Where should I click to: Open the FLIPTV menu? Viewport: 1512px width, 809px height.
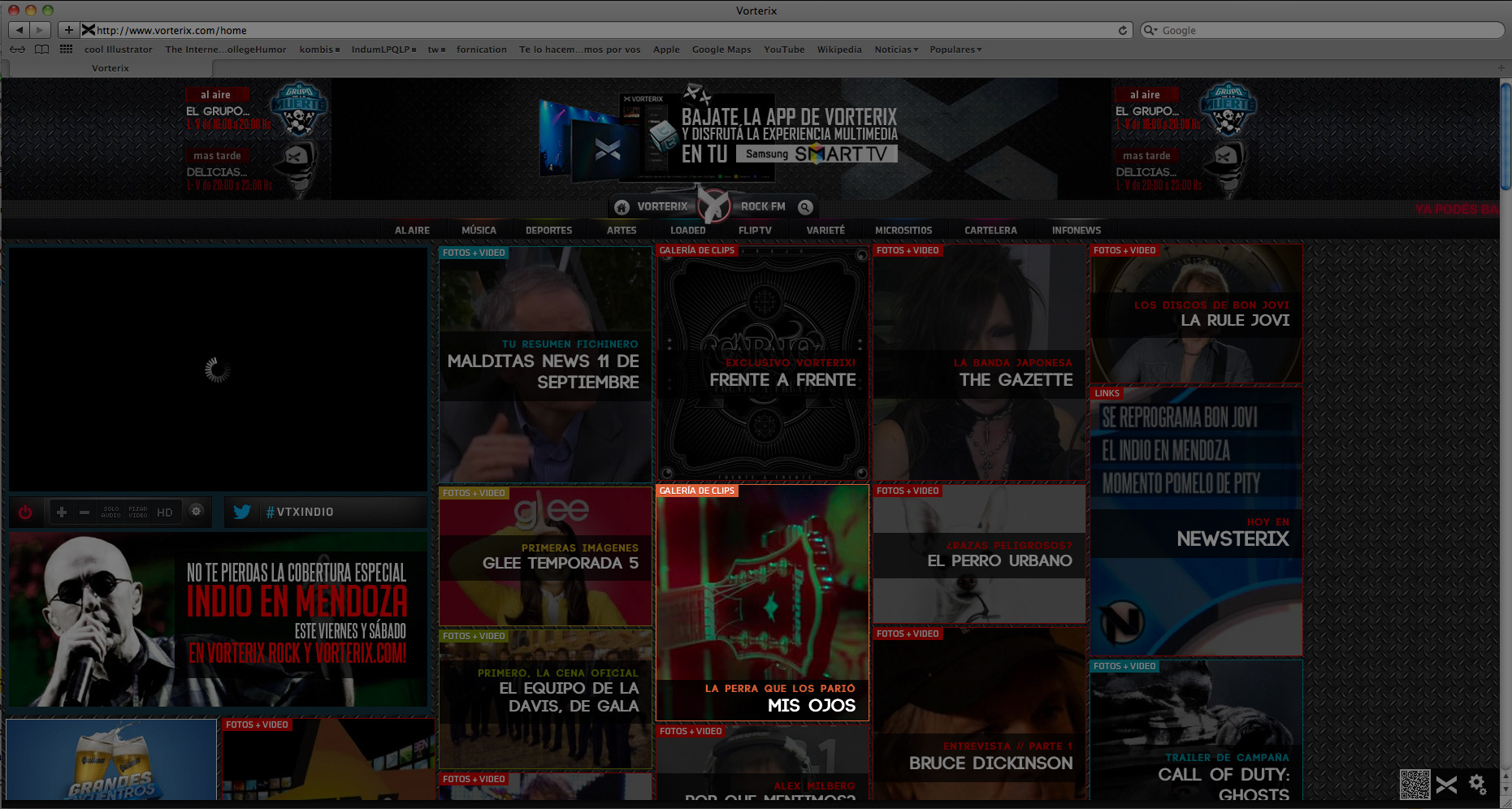[755, 231]
